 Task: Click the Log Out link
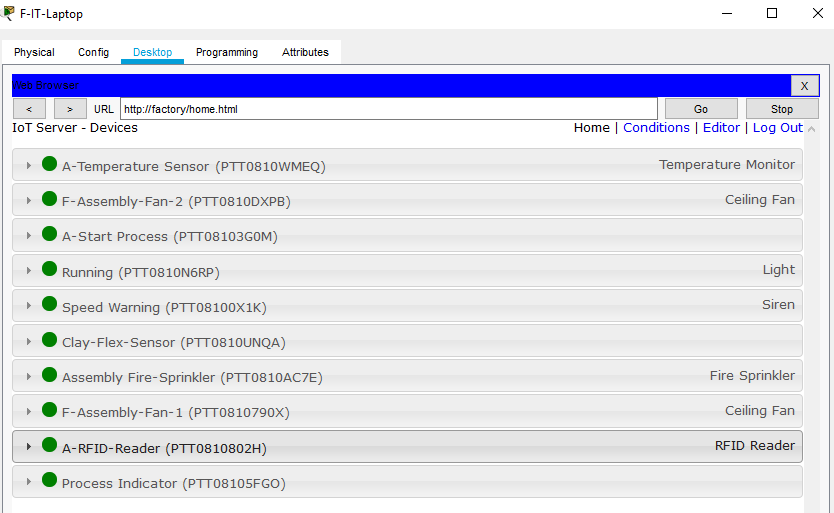(778, 128)
